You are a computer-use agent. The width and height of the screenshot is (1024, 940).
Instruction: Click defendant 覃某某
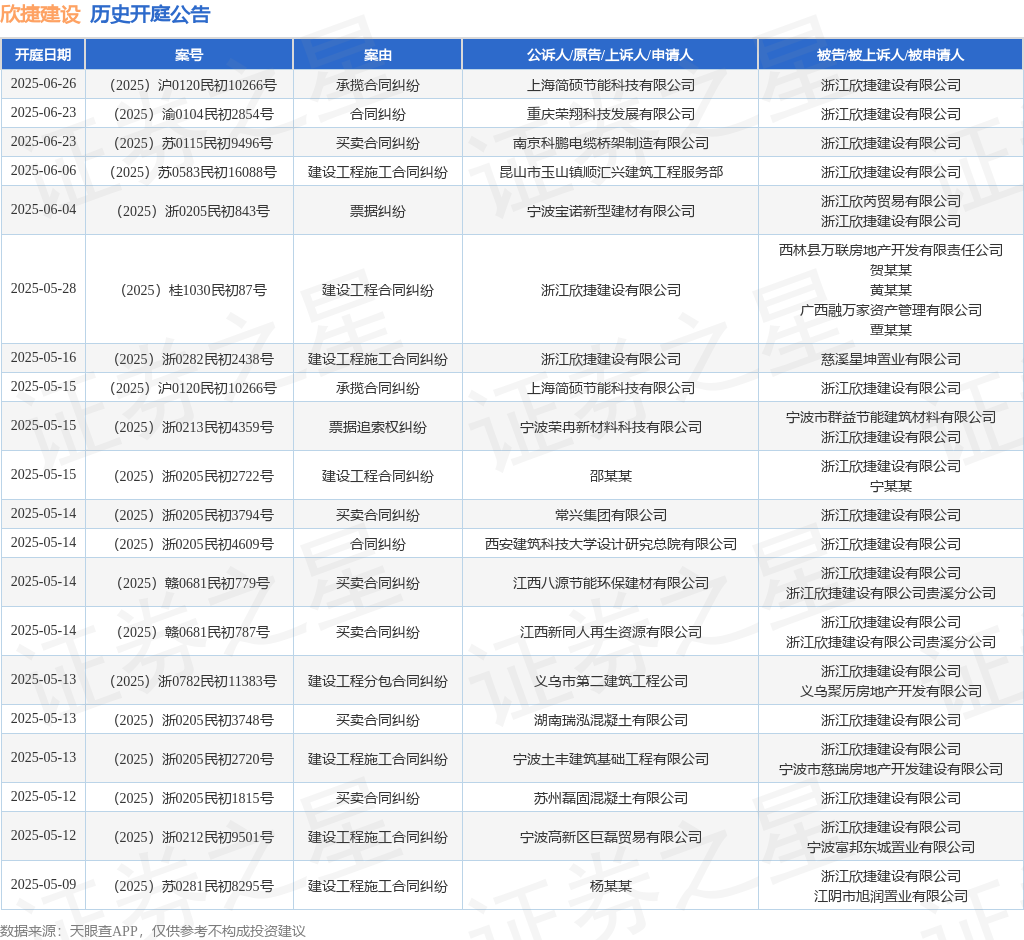891,330
